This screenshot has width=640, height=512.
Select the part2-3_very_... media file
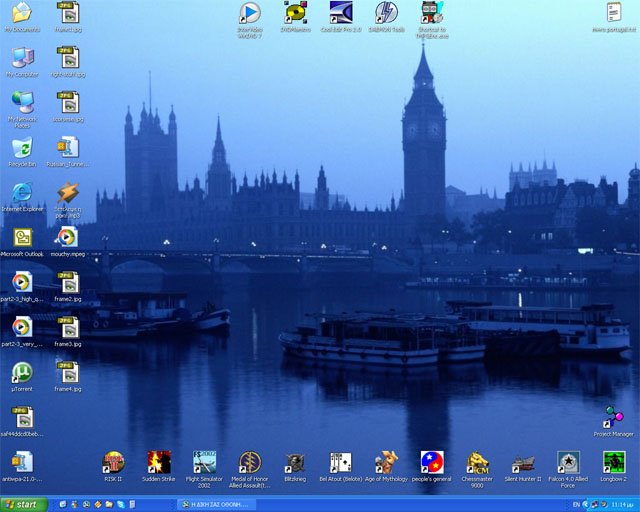tap(22, 327)
